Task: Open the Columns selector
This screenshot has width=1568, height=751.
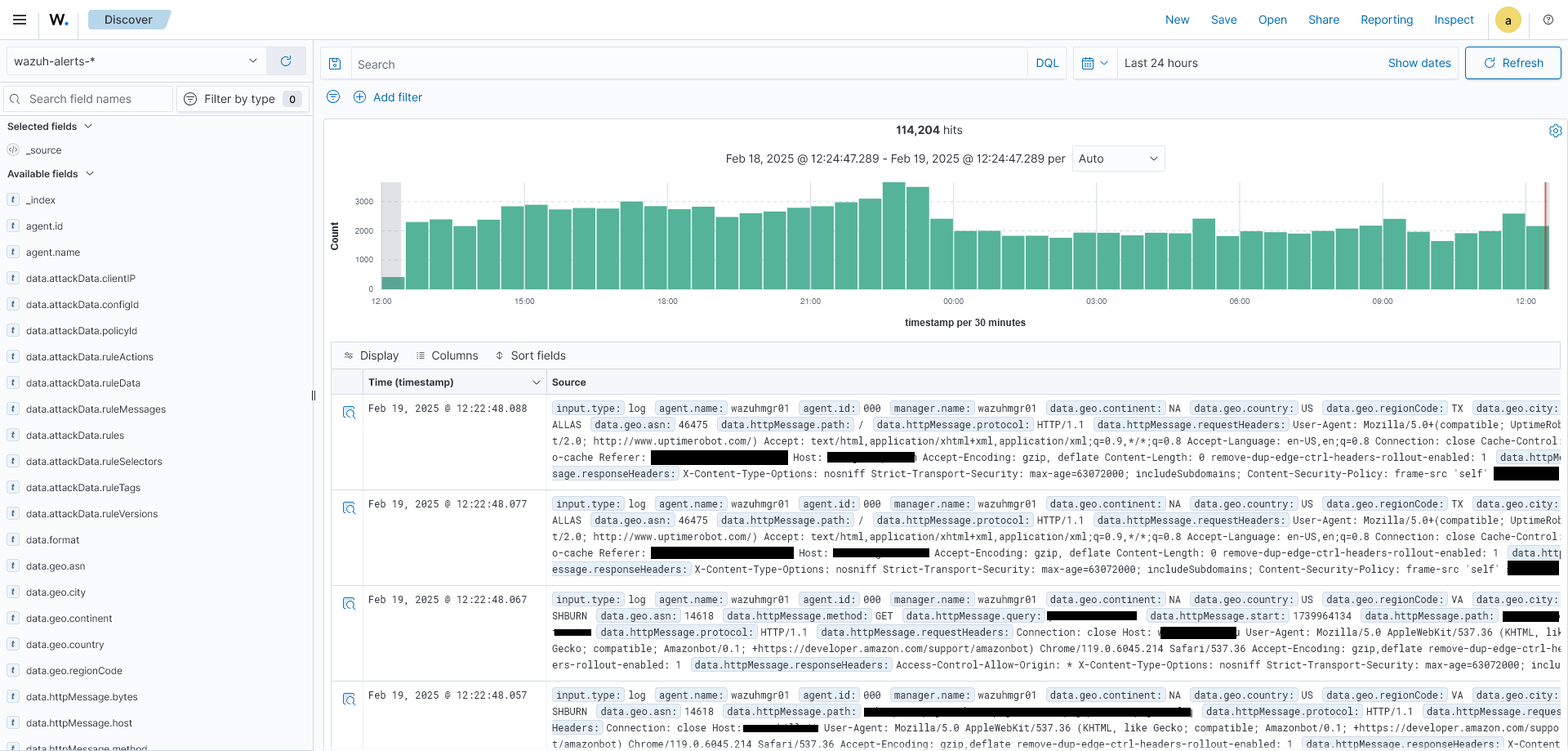Action: tap(448, 355)
